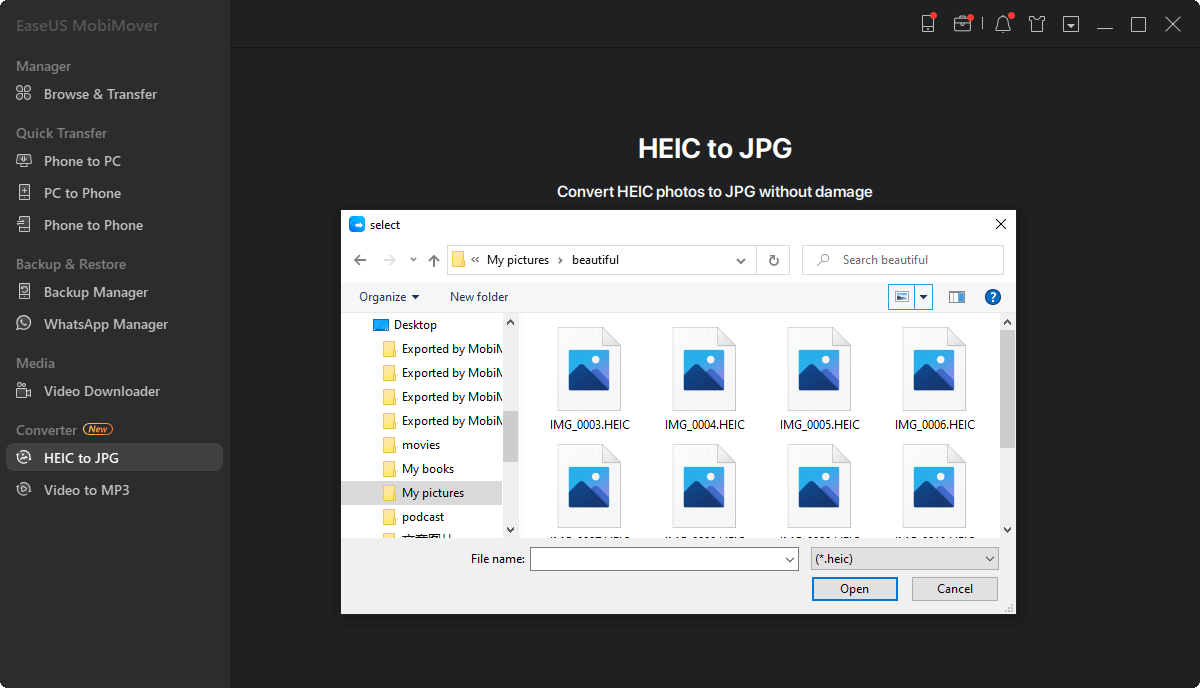1200x688 pixels.
Task: Toggle the preview pane
Action: [x=957, y=297]
